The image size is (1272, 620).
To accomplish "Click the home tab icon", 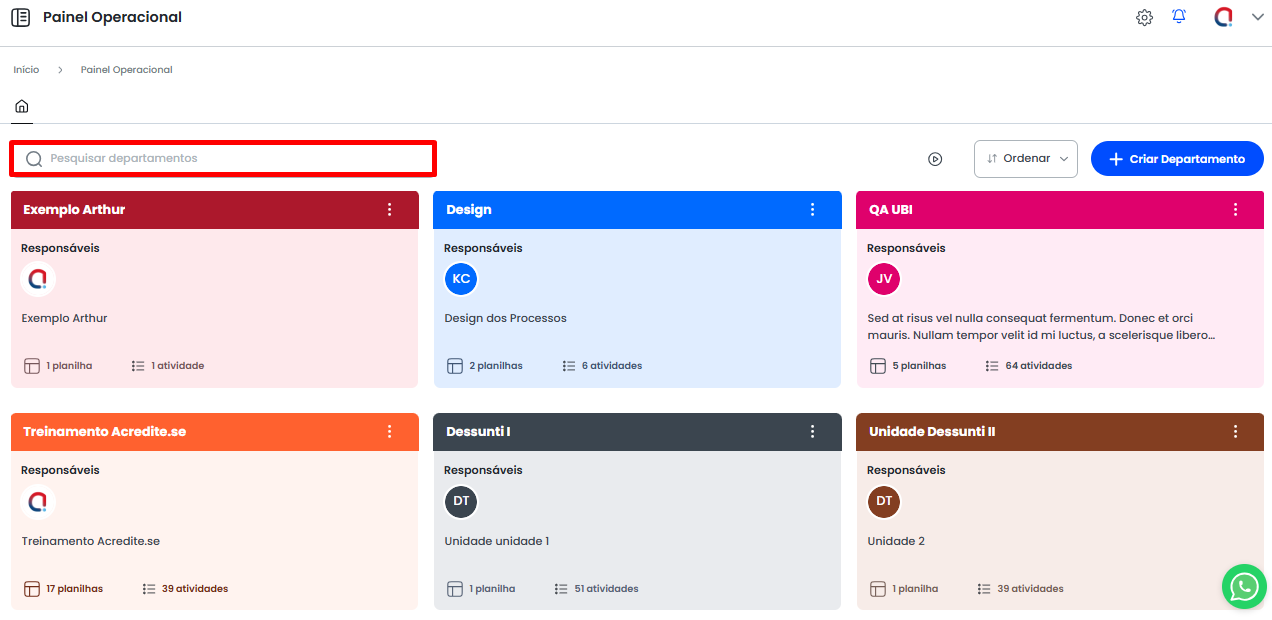I will [21, 106].
